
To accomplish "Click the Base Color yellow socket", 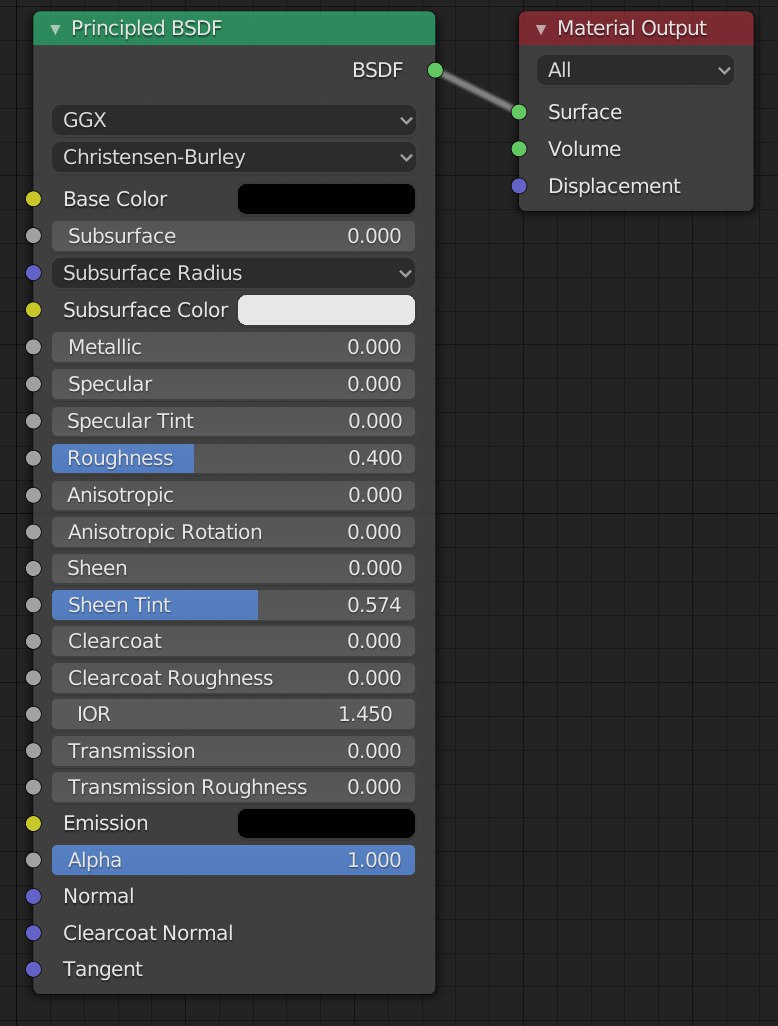I will tap(33, 199).
